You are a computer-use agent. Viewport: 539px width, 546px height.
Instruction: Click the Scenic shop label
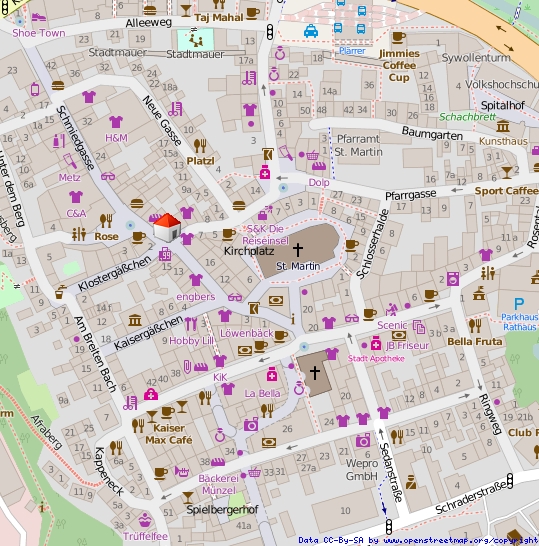[392, 325]
